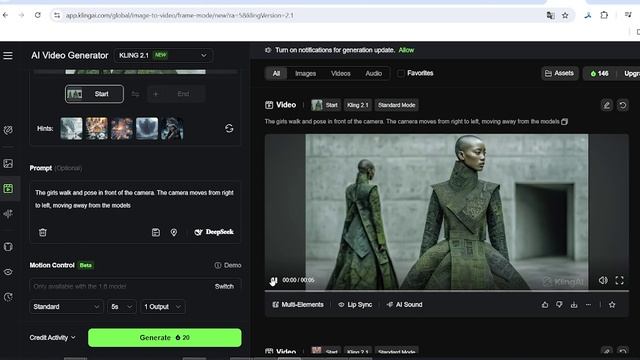Image resolution: width=640 pixels, height=360 pixels.
Task: Enter fullscreen video view
Action: [x=620, y=280]
